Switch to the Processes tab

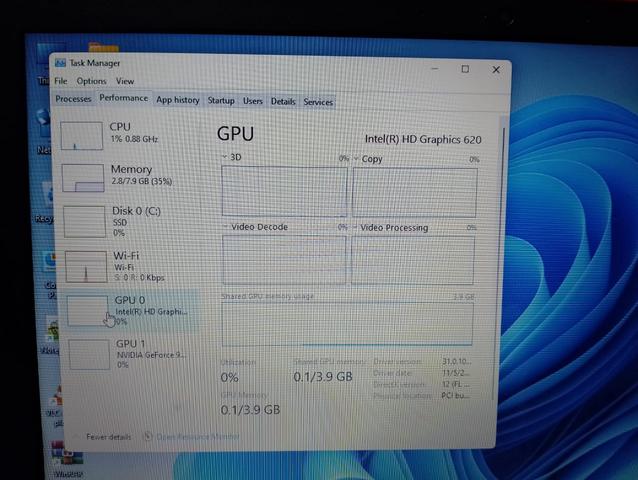point(73,99)
